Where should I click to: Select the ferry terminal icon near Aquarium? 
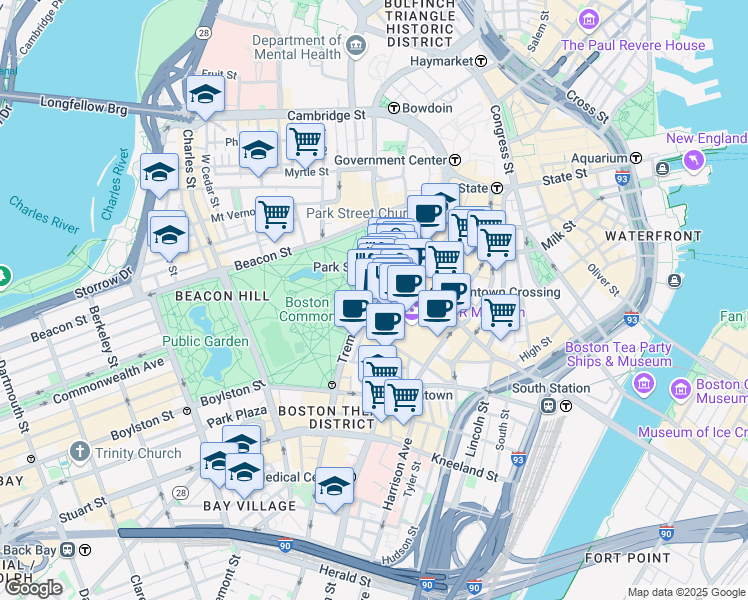click(x=662, y=168)
